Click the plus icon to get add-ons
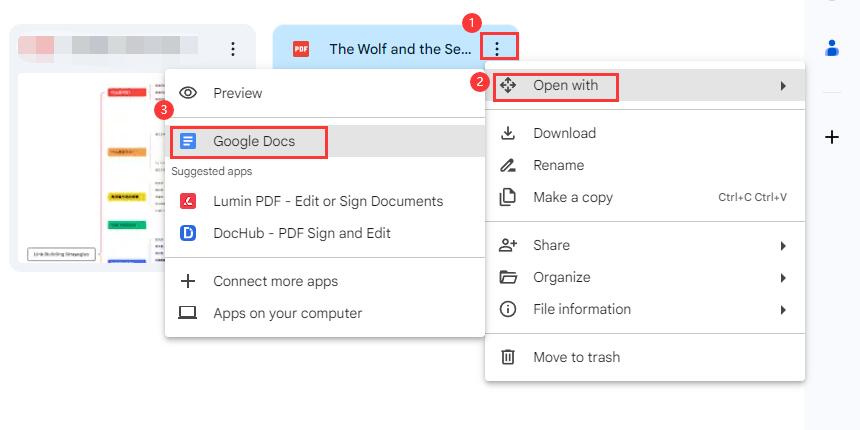This screenshot has width=860, height=430. pos(832,137)
